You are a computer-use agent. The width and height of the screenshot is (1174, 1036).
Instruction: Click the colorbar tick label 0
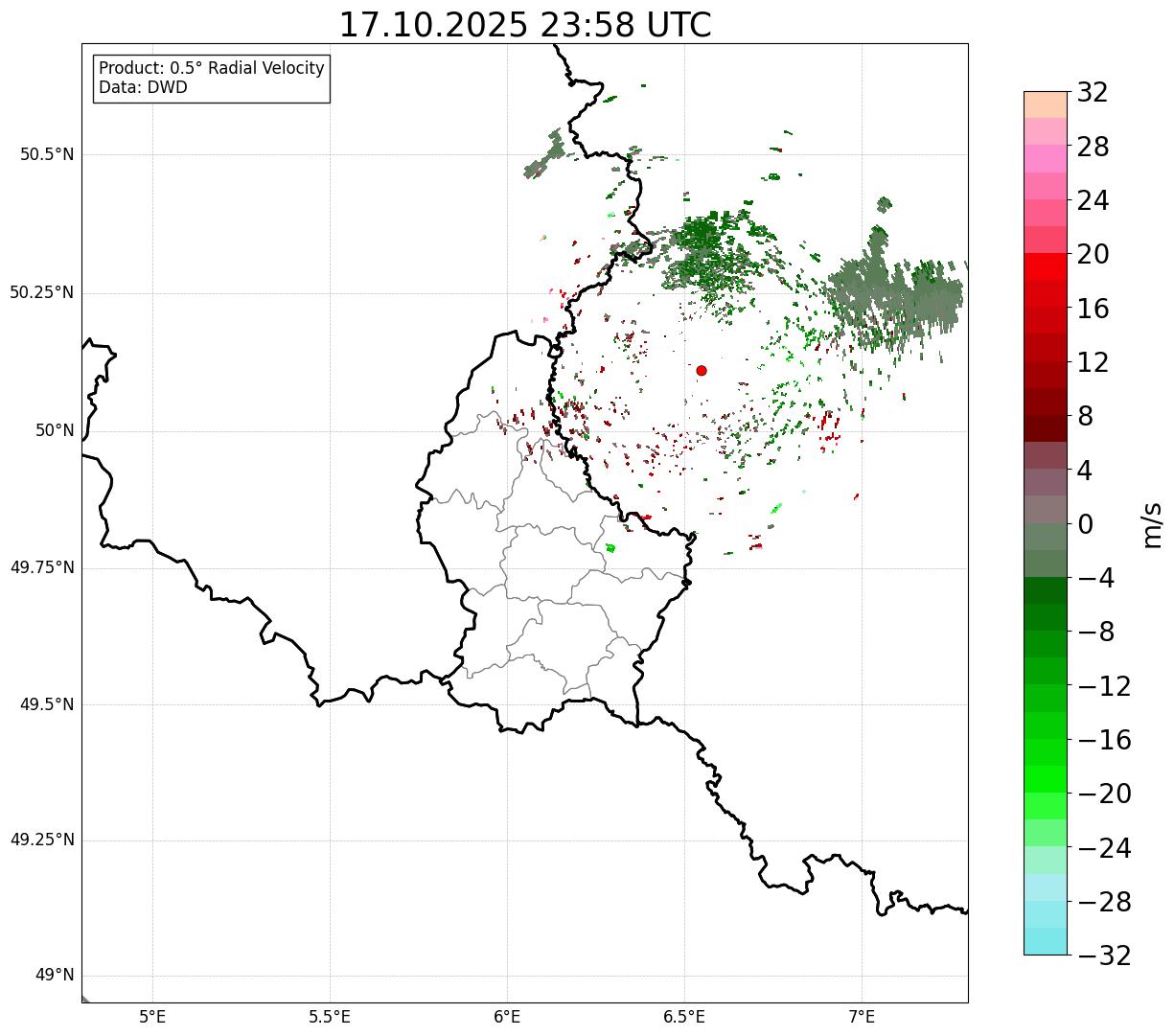(1085, 524)
